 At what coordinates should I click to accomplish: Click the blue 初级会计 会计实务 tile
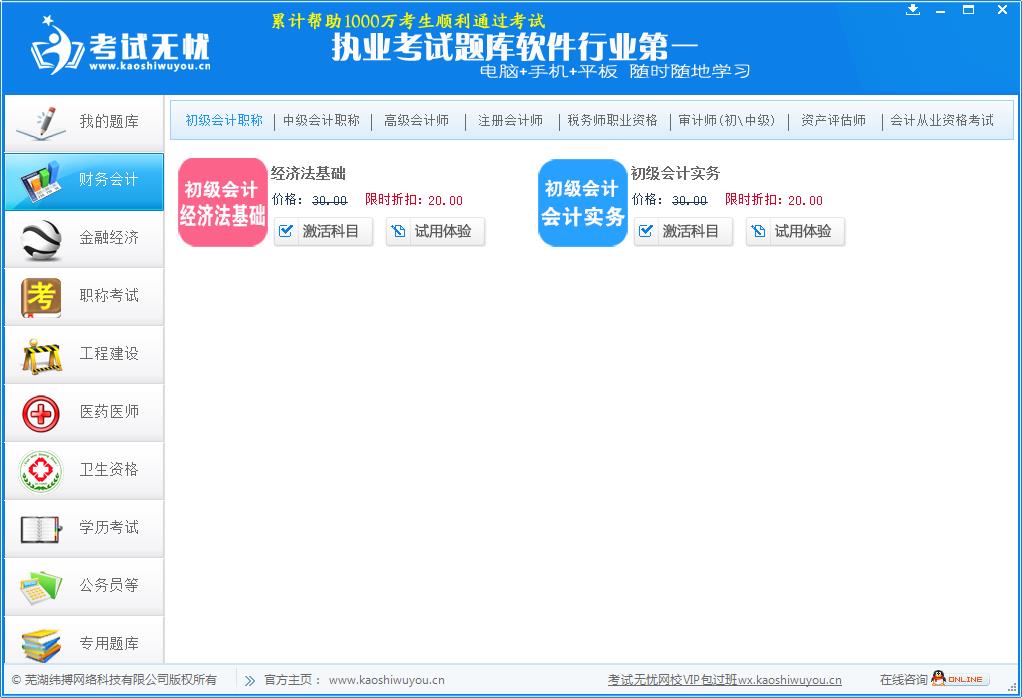[583, 203]
